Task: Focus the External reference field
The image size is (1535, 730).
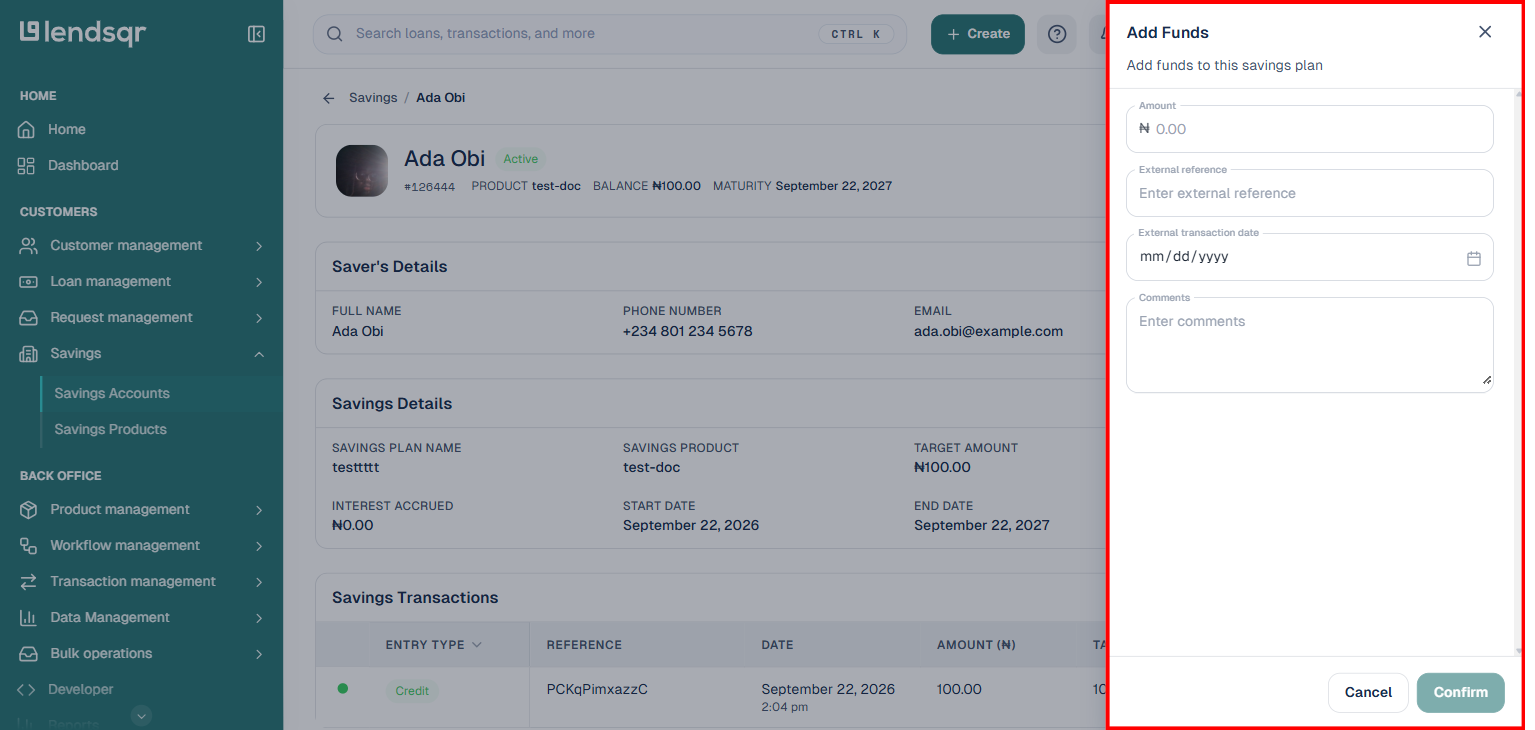Action: tap(1310, 193)
